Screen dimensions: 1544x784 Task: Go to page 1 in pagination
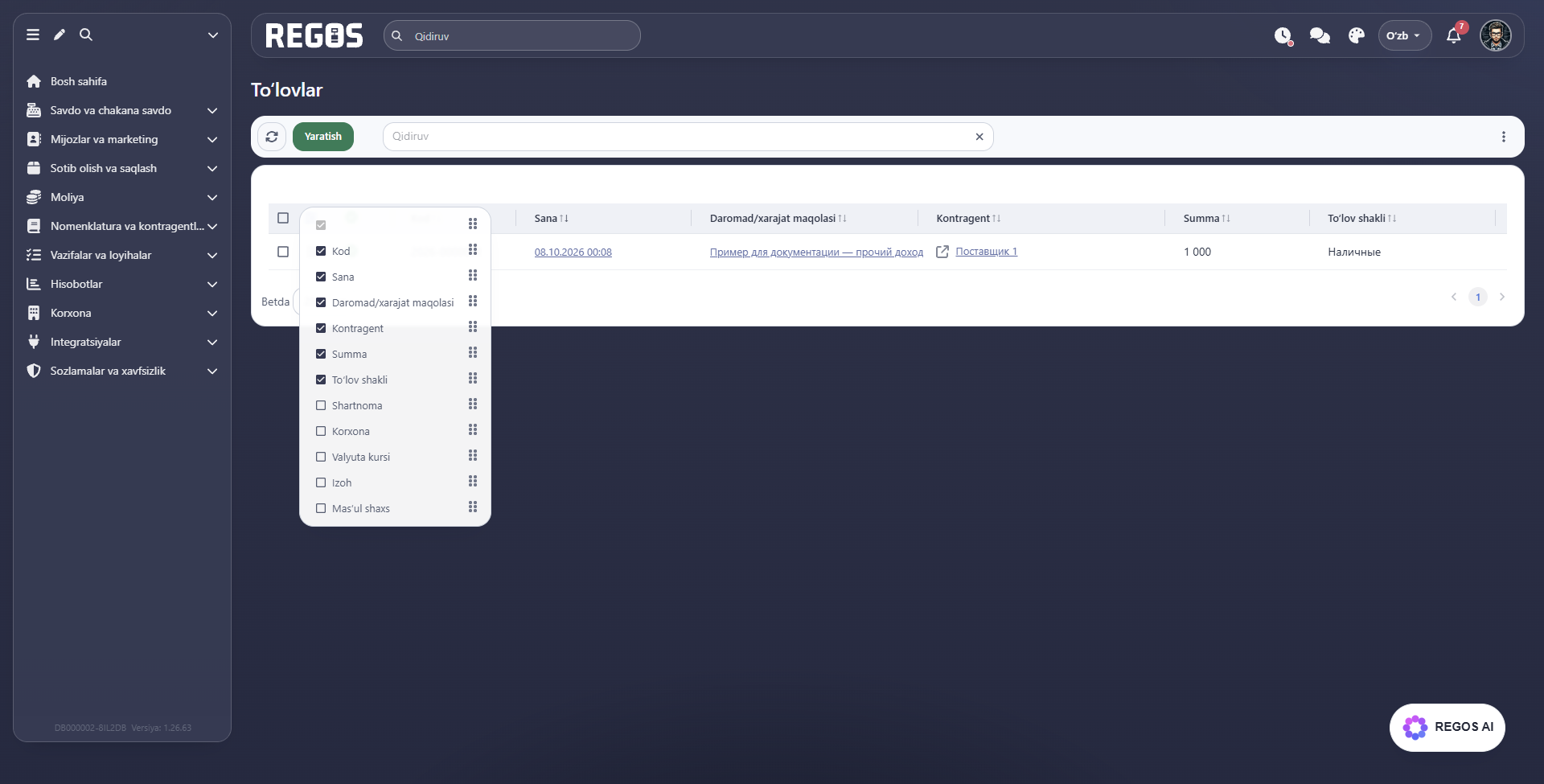click(x=1478, y=297)
